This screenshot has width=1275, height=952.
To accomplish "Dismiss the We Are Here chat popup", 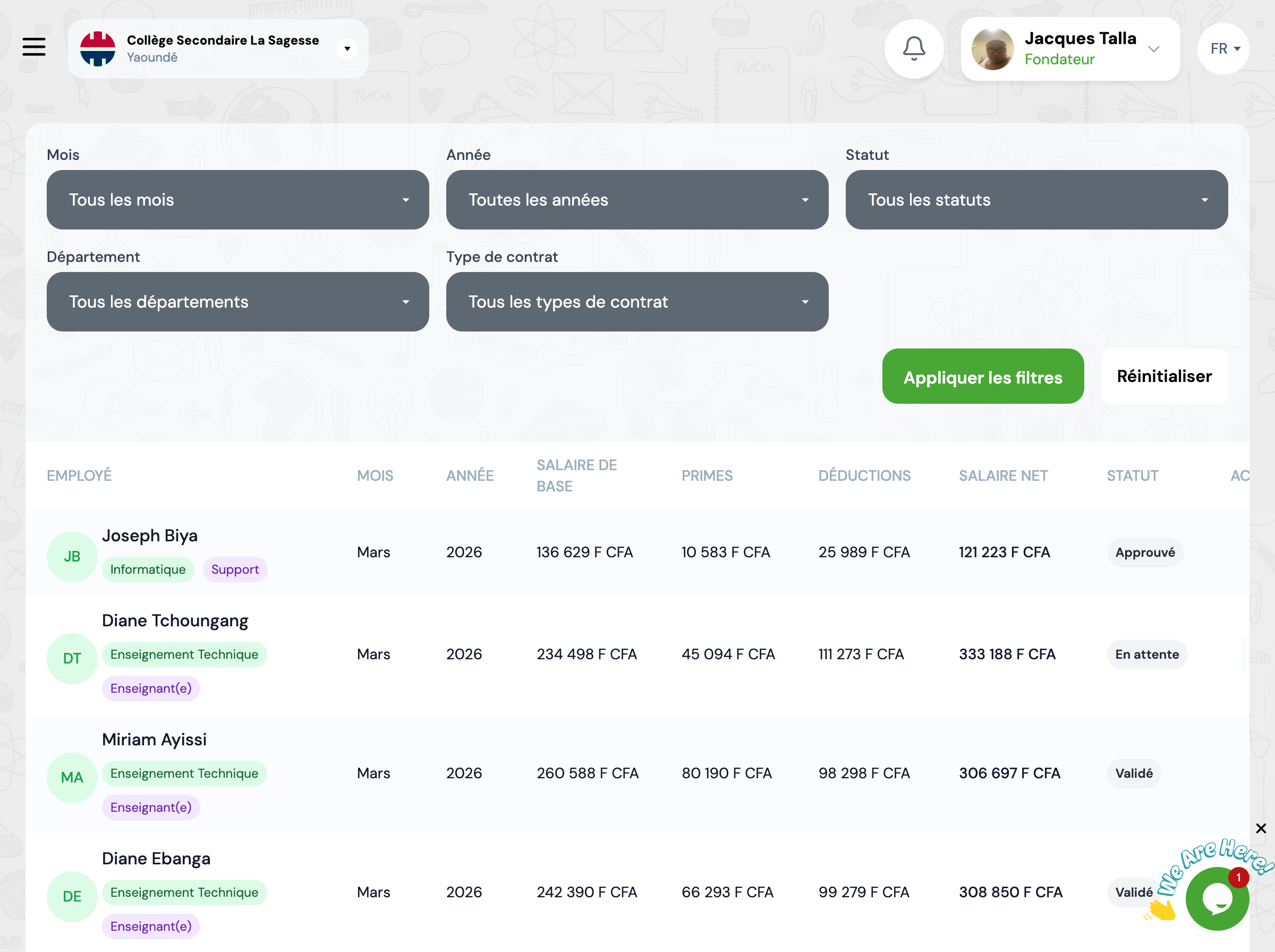I will [1261, 828].
